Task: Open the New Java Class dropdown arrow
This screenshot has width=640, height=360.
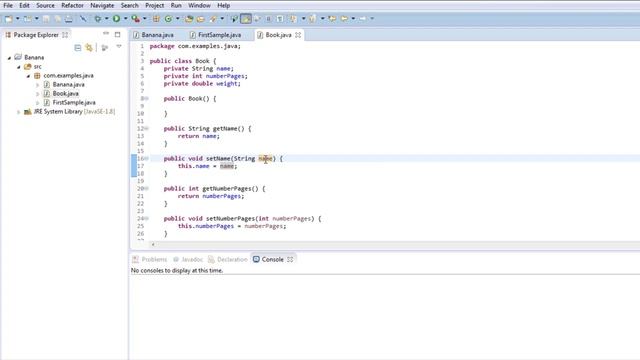Action: (178, 19)
